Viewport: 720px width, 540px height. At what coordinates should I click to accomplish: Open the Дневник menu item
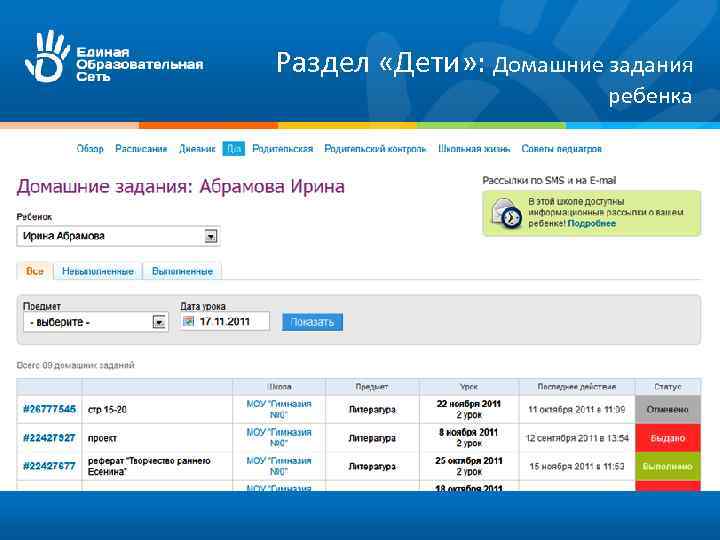click(197, 149)
